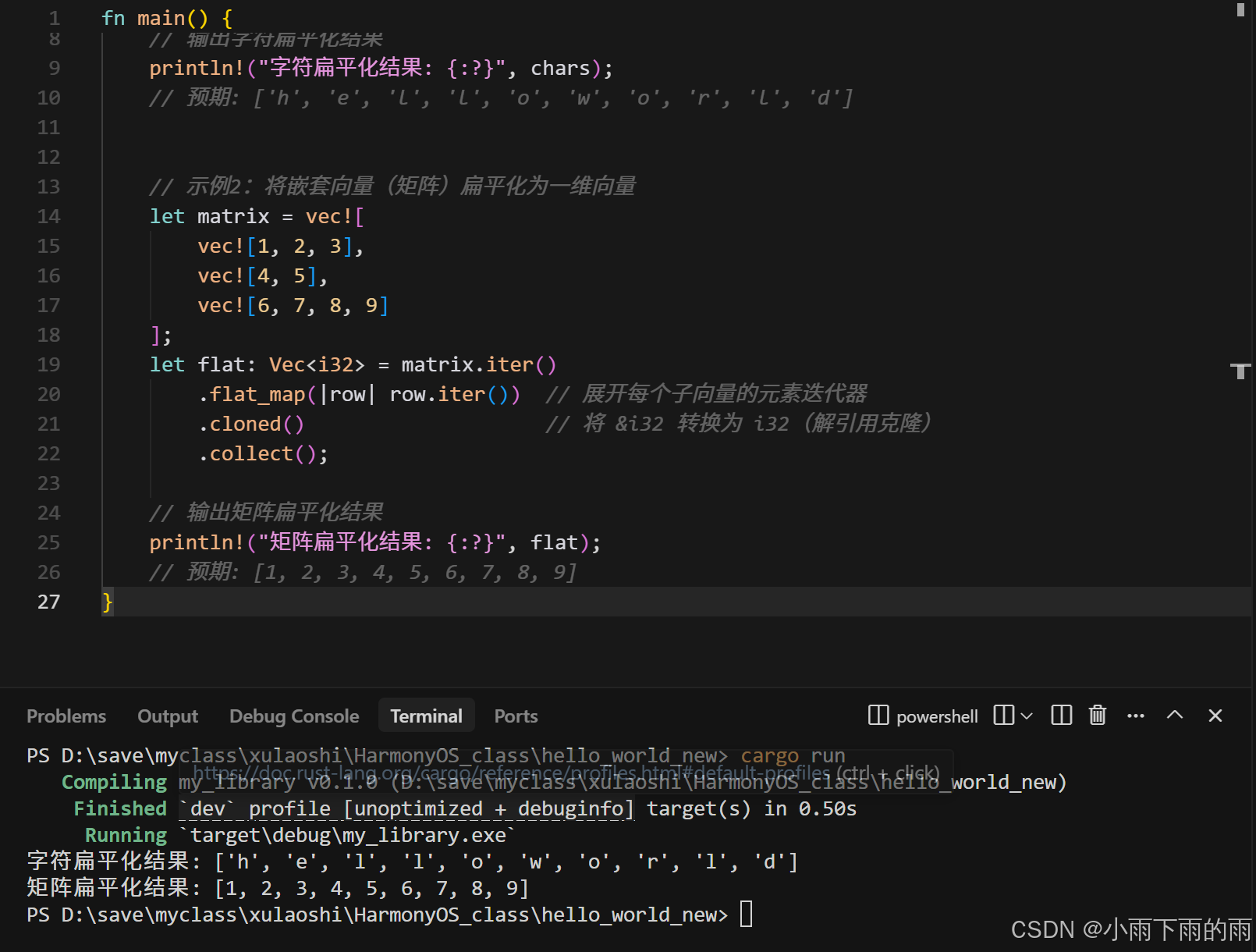1256x952 pixels.
Task: Click the 'Compiling' status word in terminal
Action: 114,782
